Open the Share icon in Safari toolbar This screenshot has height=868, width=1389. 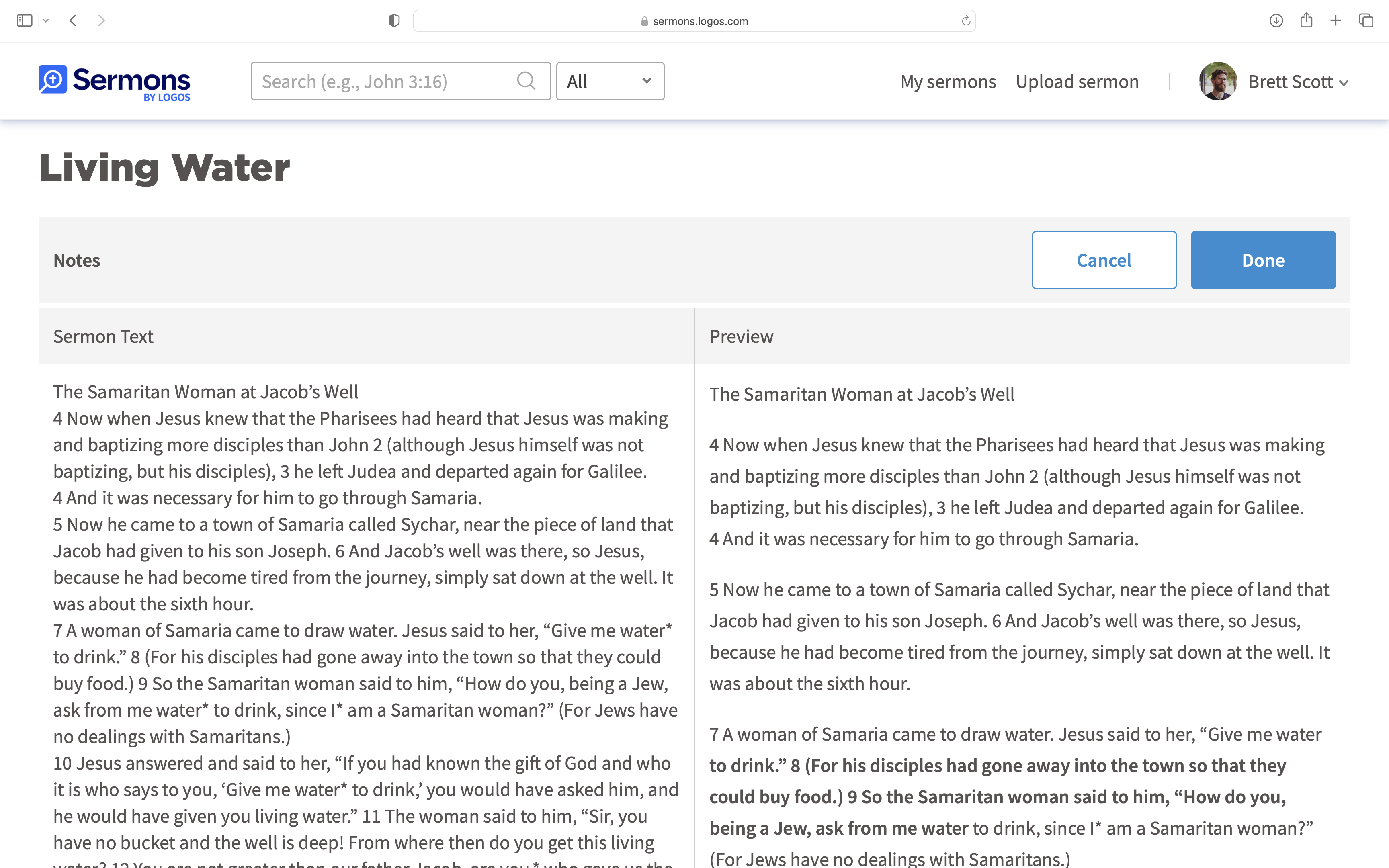[1306, 20]
